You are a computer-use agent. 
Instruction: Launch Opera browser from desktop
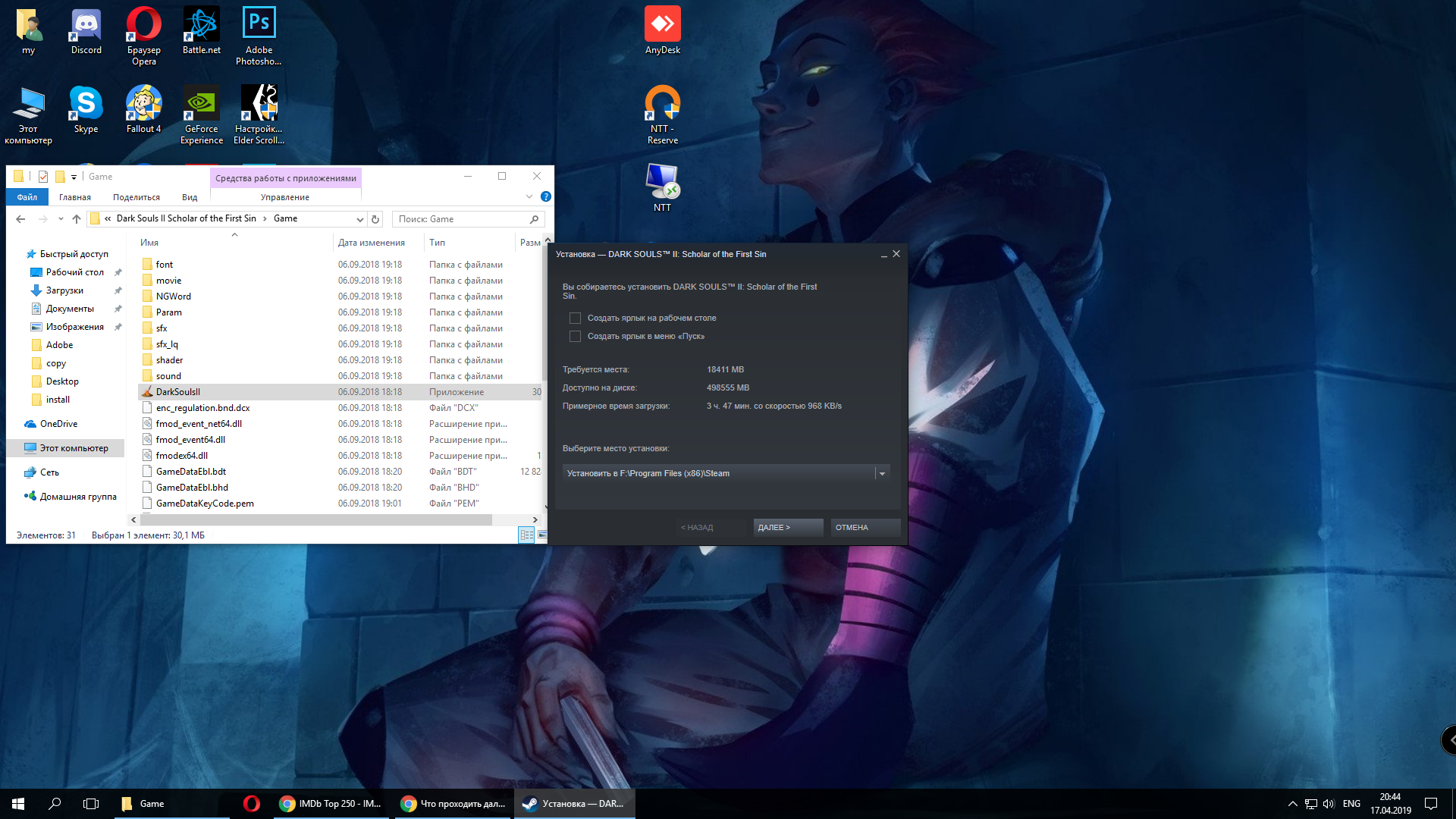click(x=144, y=36)
